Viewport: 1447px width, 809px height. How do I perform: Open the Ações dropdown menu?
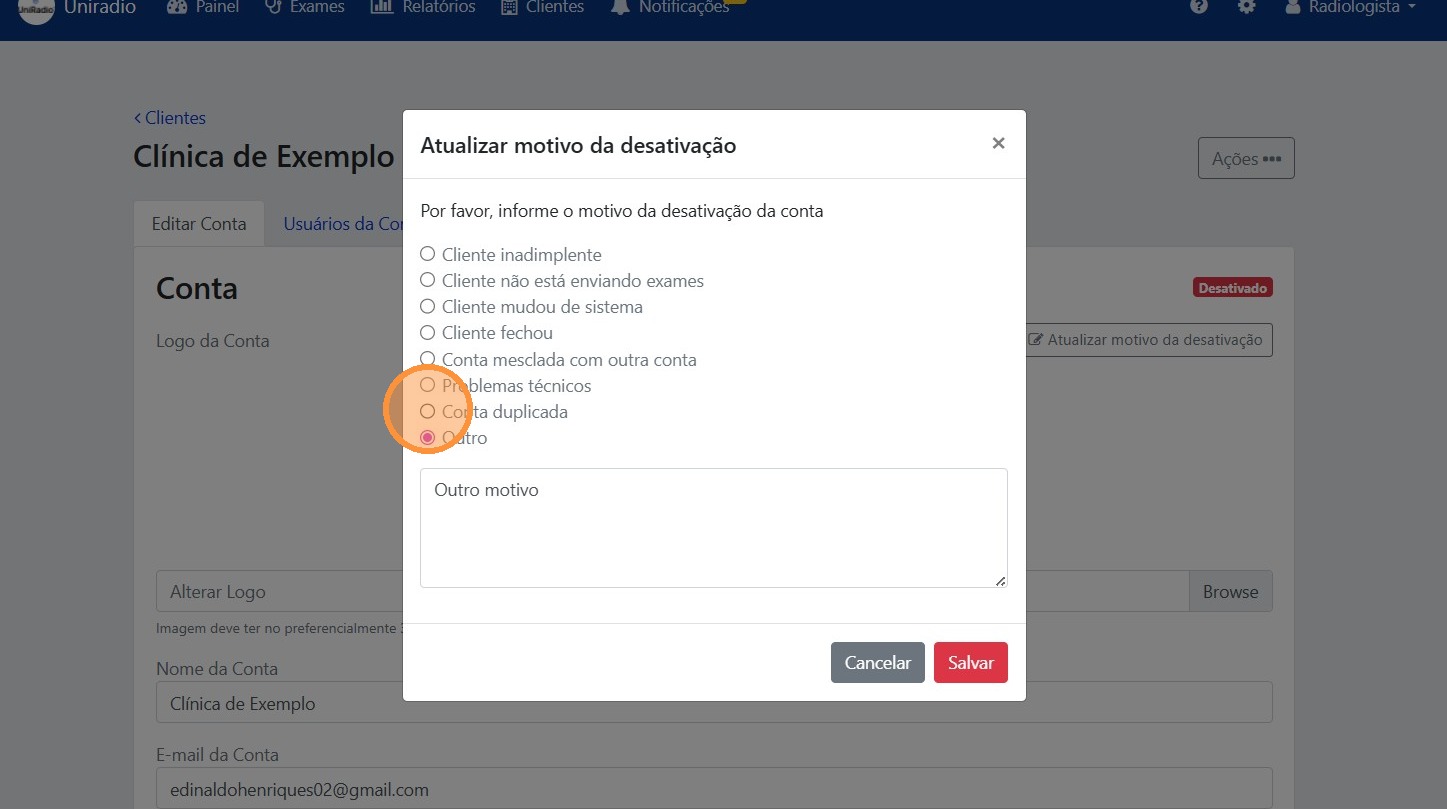pos(1245,158)
